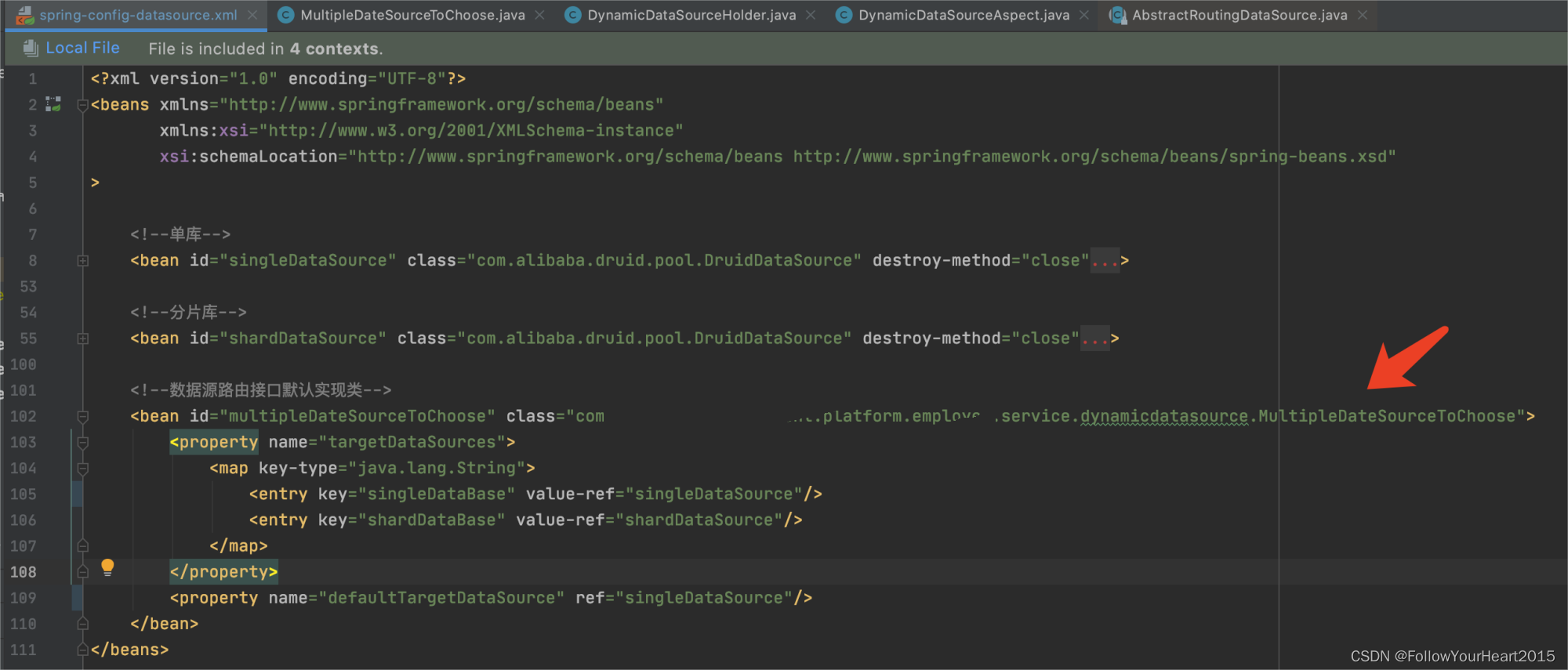Close spring-config-datasource.xml tab
The height and width of the screenshot is (670, 1568).
tap(252, 15)
